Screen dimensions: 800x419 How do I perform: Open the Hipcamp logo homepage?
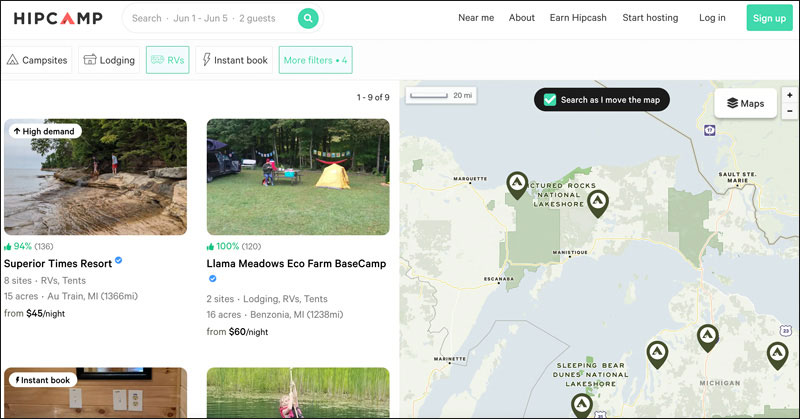[x=58, y=18]
